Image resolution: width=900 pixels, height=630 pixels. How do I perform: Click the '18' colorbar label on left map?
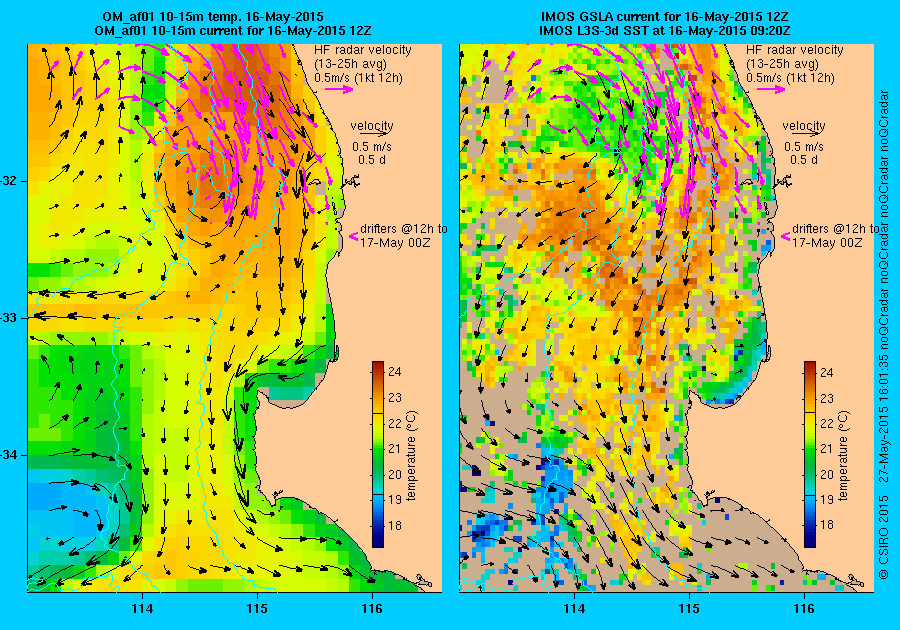coord(395,525)
